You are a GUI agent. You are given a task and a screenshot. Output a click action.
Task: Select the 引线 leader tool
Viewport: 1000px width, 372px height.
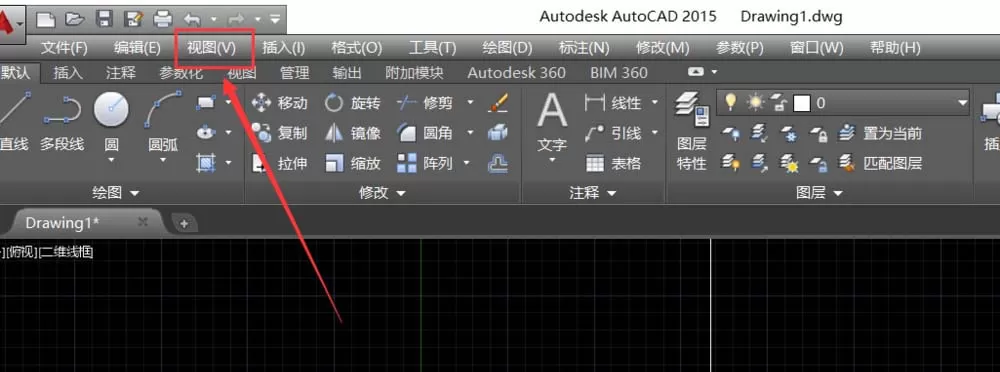pos(613,133)
